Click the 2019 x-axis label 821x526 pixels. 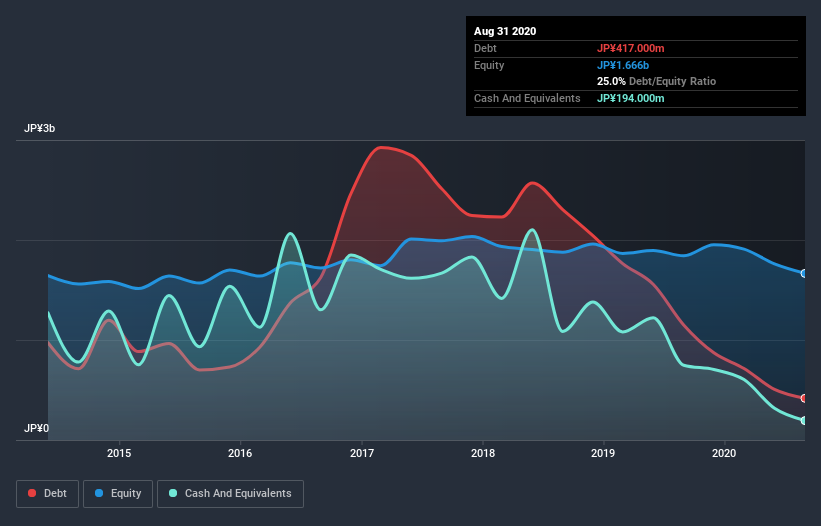[603, 453]
